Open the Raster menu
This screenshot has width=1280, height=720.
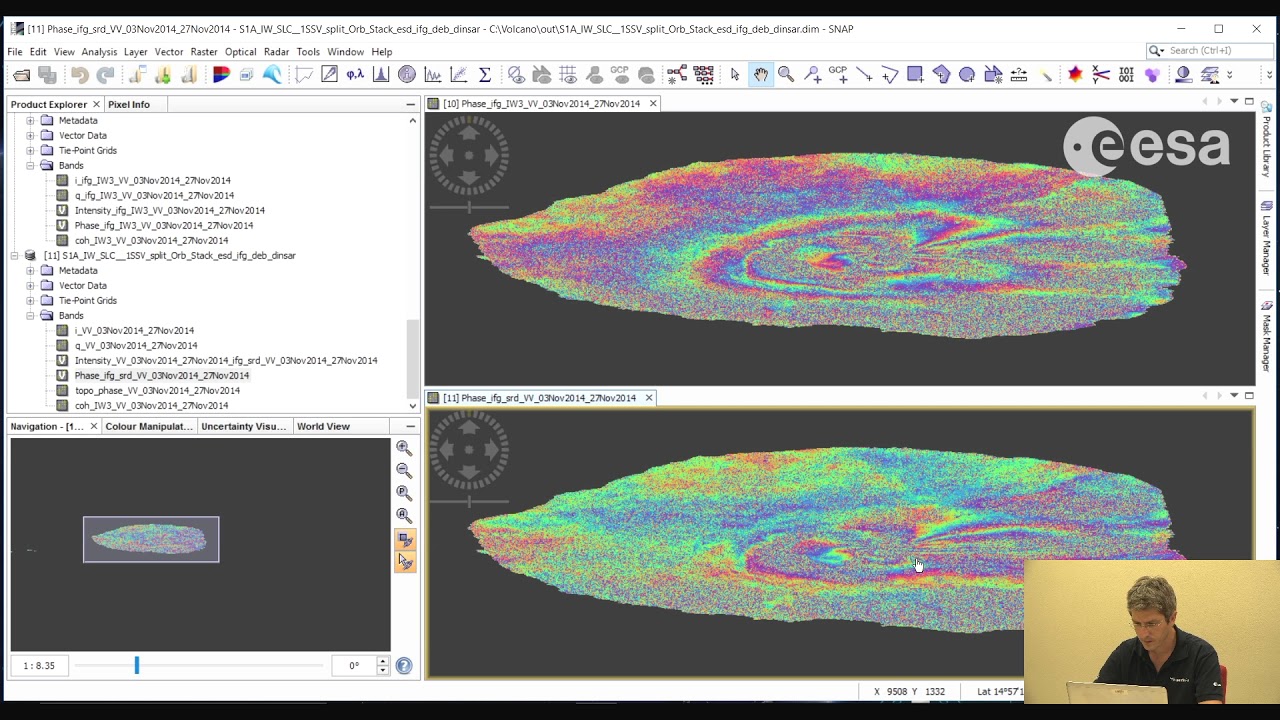204,51
